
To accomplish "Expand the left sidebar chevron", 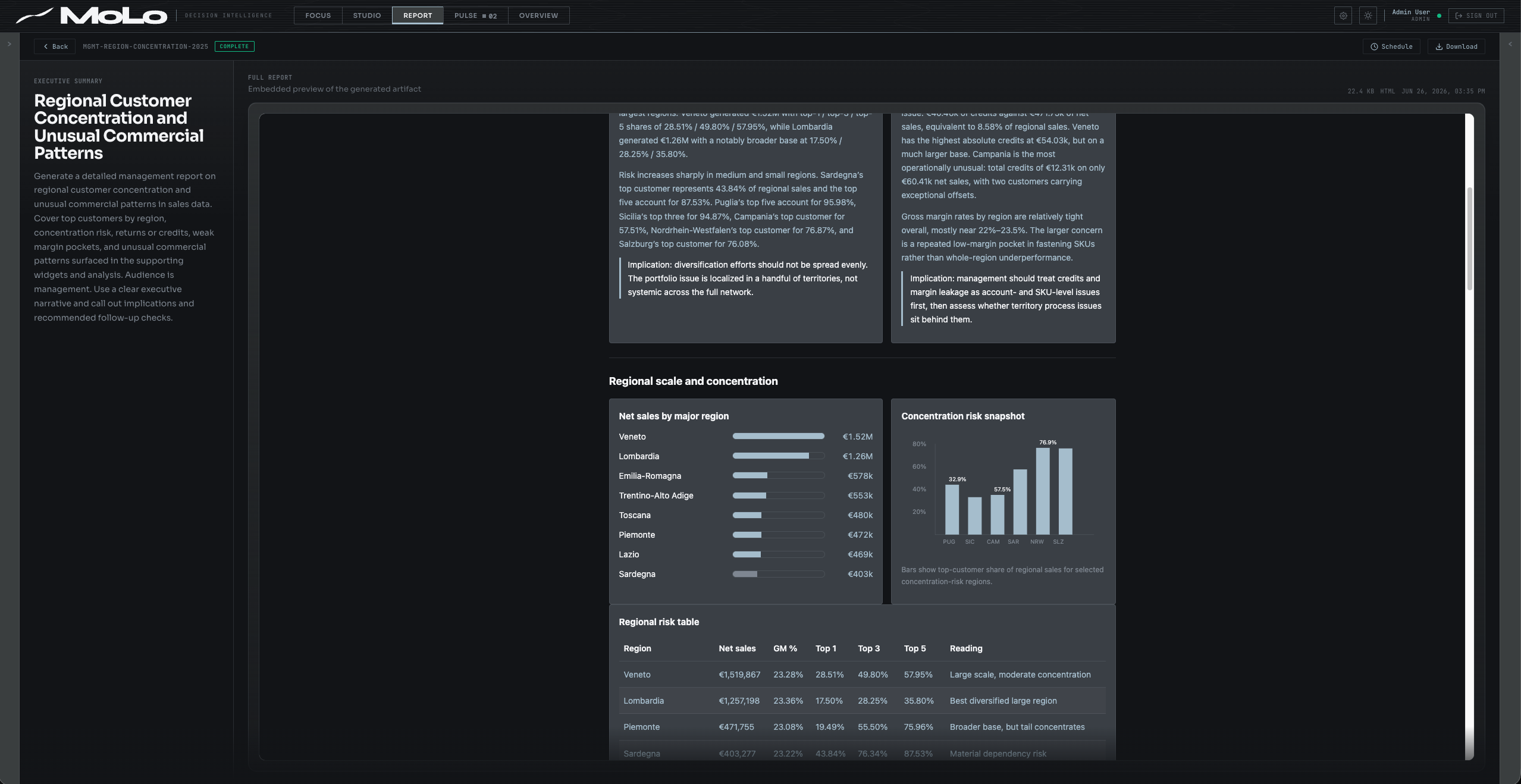I will click(x=9, y=44).
